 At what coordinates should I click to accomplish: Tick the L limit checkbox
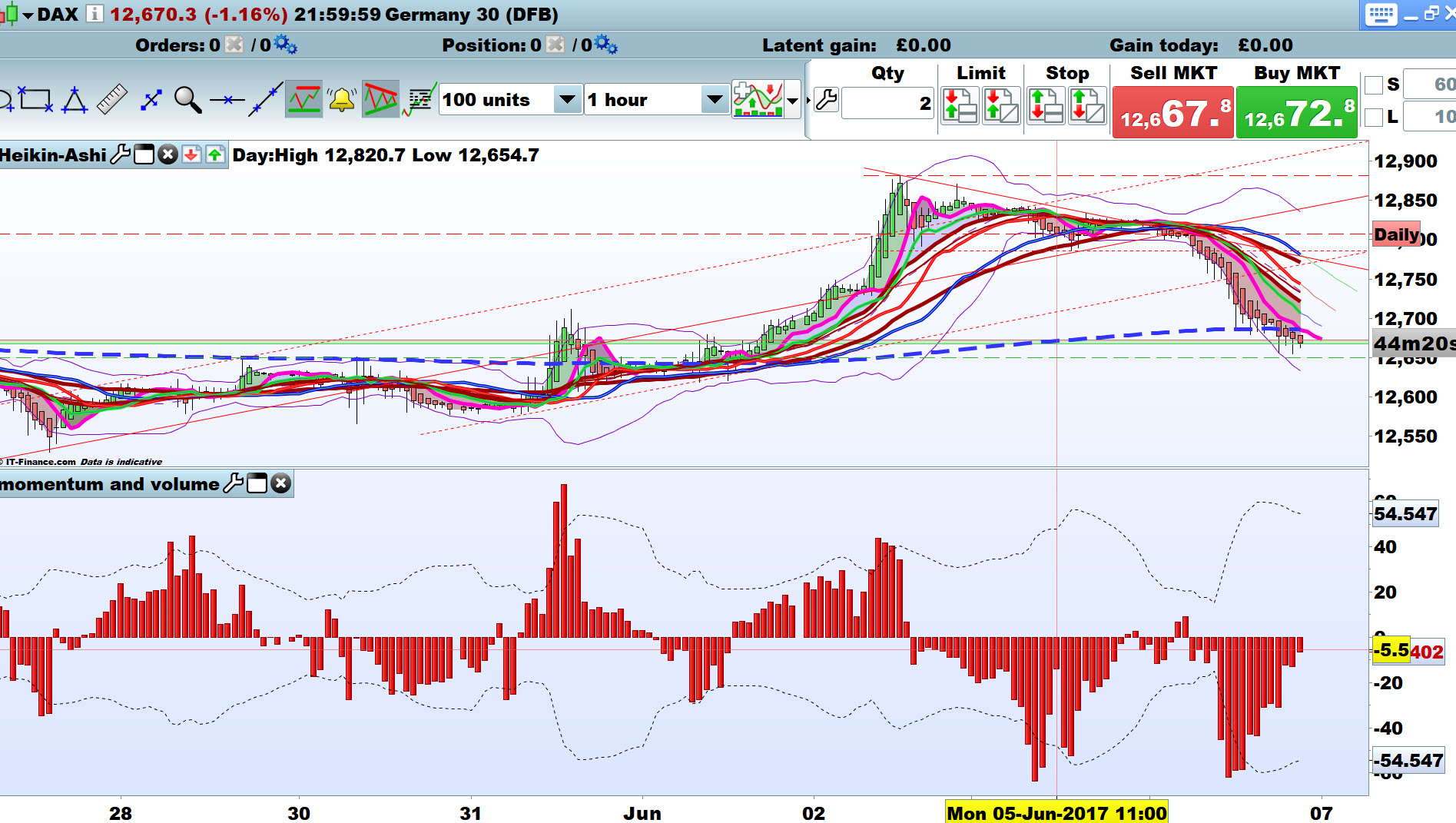click(1374, 117)
